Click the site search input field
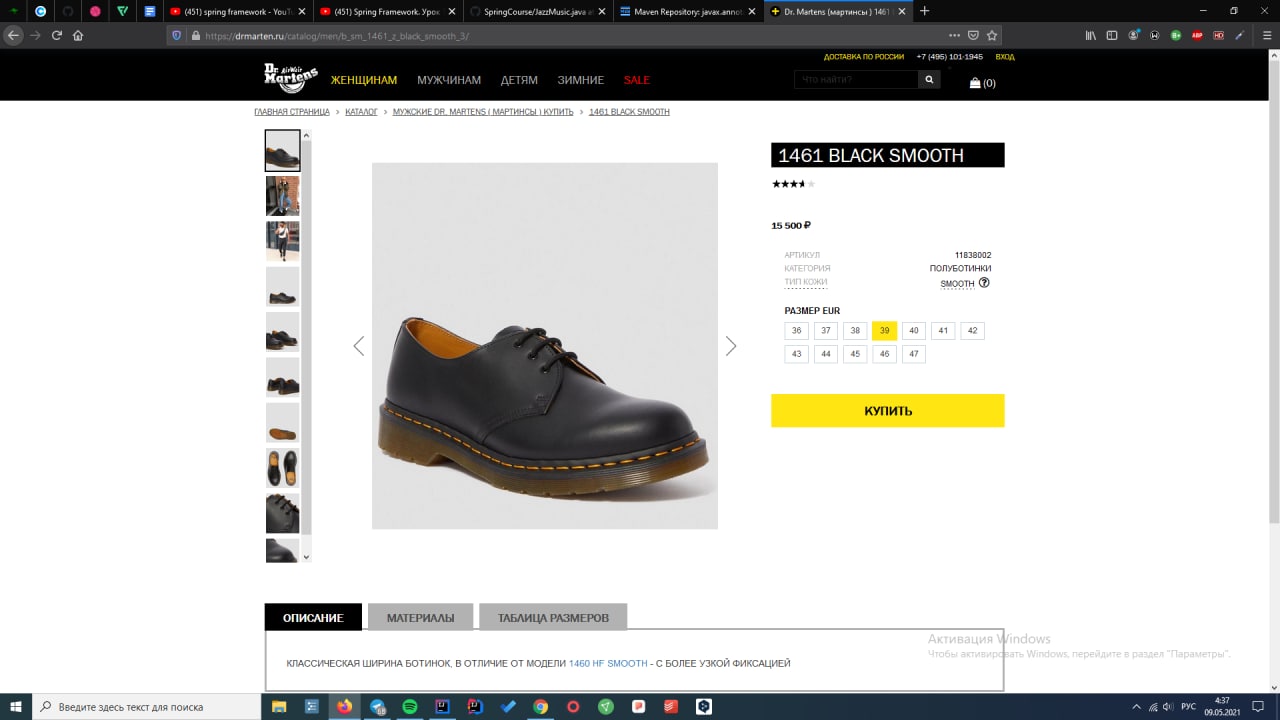The height and width of the screenshot is (720, 1280). 856,79
